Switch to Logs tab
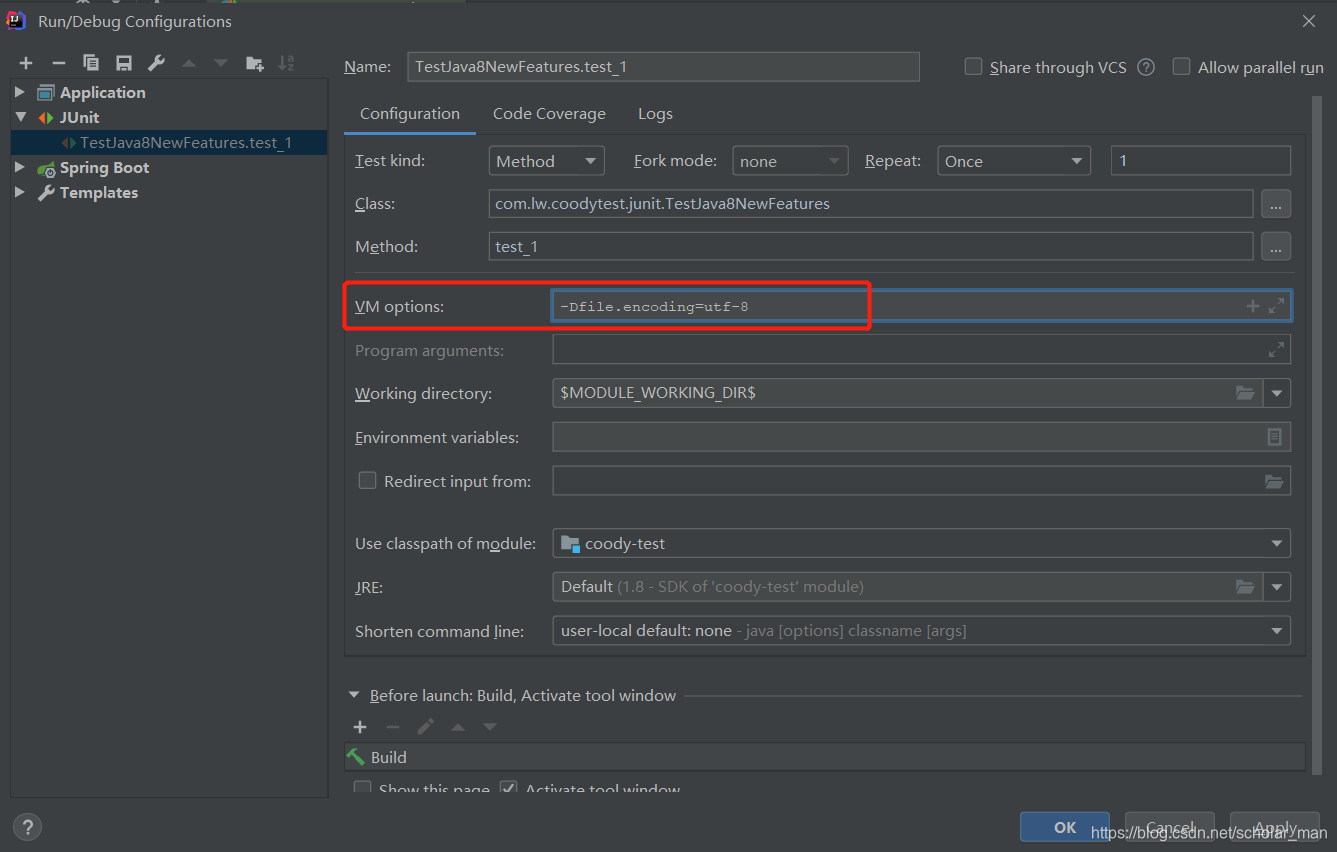 tap(655, 114)
